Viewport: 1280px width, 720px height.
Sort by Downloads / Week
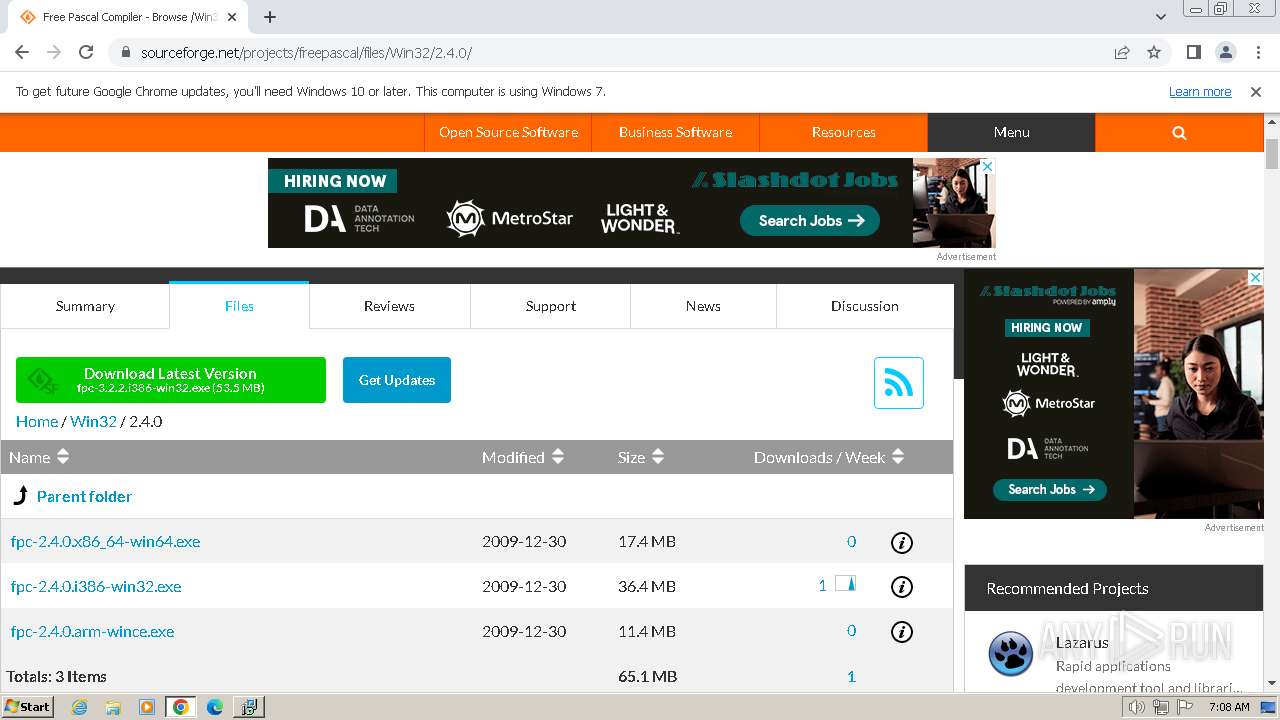829,457
